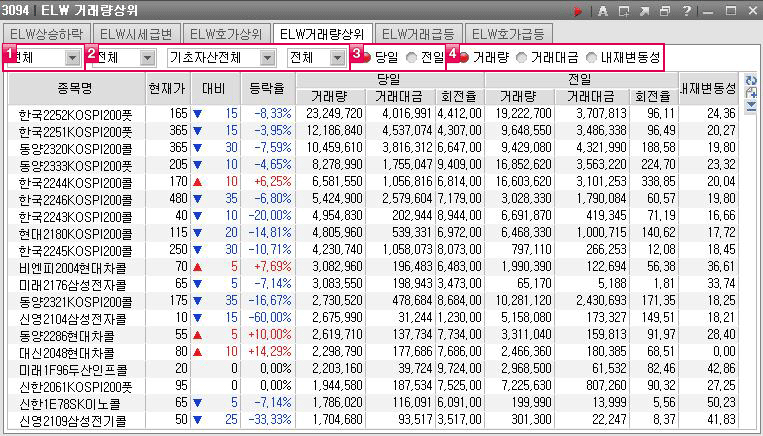This screenshot has width=763, height=436.
Task: Click the red arrow icon in title bar
Action: 578,11
